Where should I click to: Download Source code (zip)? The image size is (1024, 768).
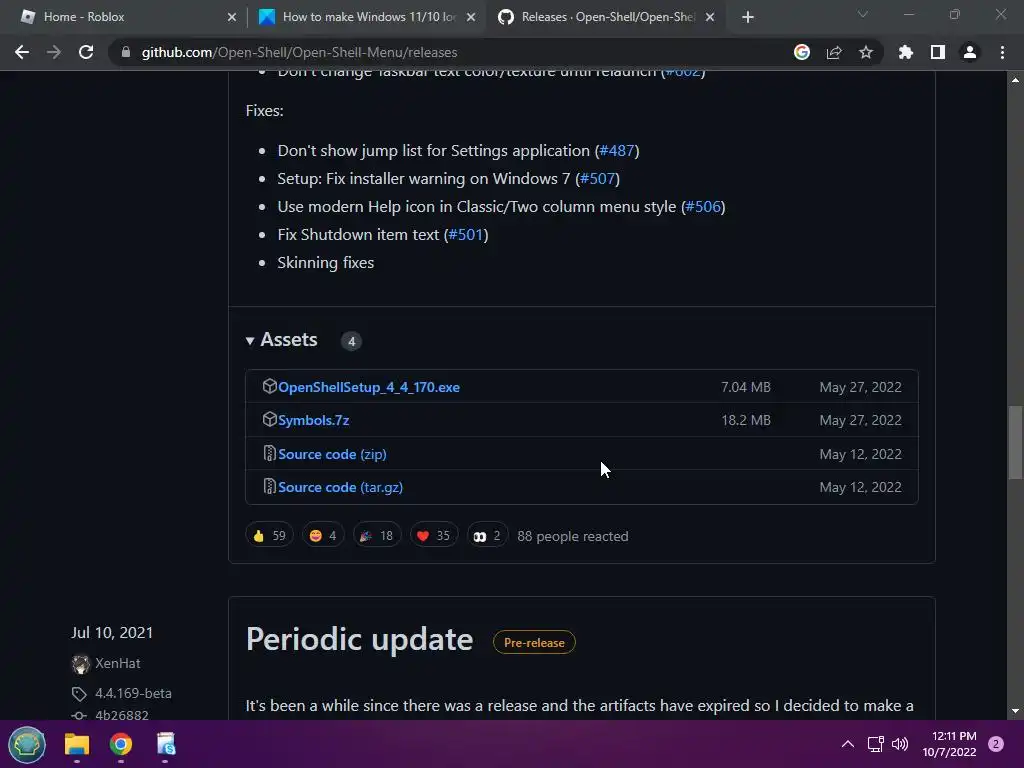point(332,455)
